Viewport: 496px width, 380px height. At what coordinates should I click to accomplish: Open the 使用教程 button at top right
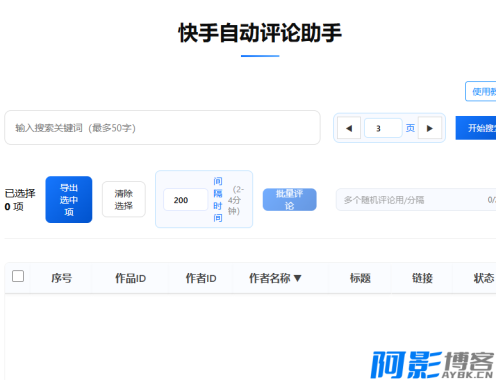[481, 91]
